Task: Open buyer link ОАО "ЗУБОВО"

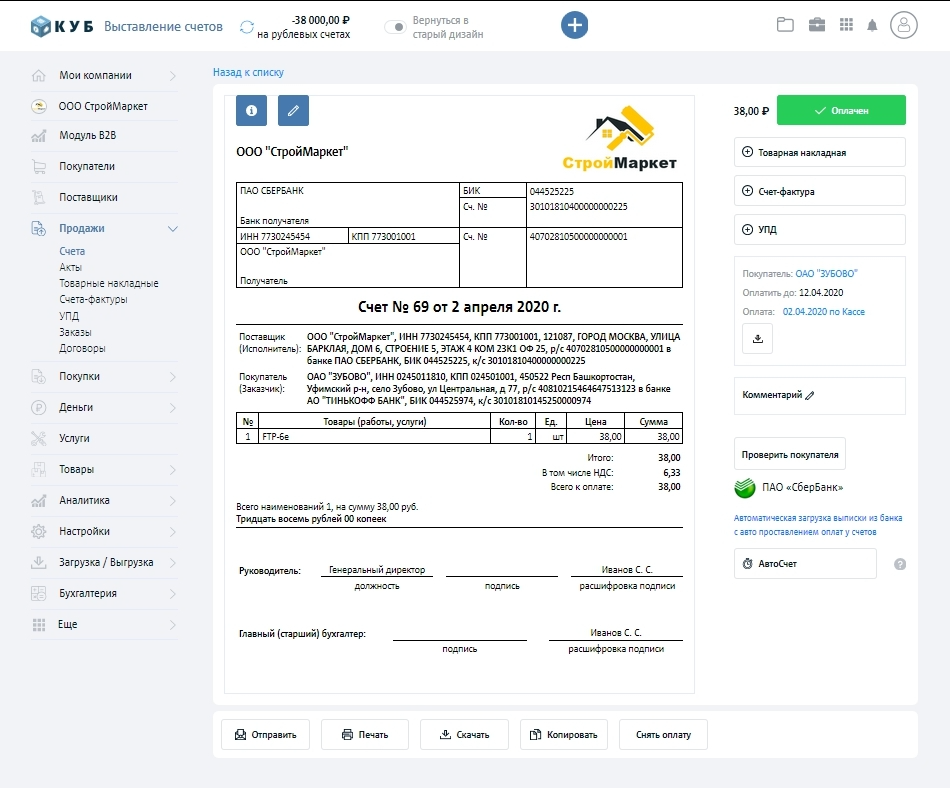Action: (x=826, y=274)
